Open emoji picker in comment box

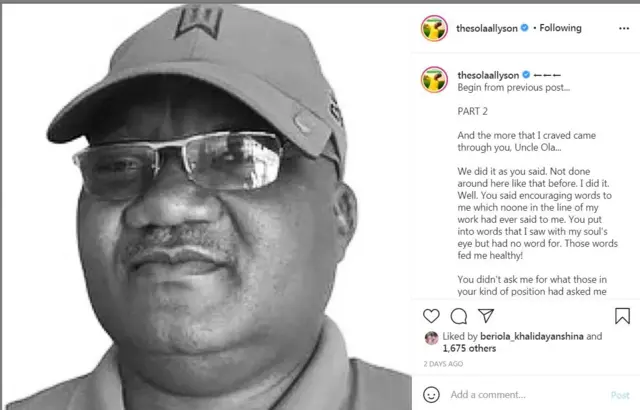coord(431,394)
